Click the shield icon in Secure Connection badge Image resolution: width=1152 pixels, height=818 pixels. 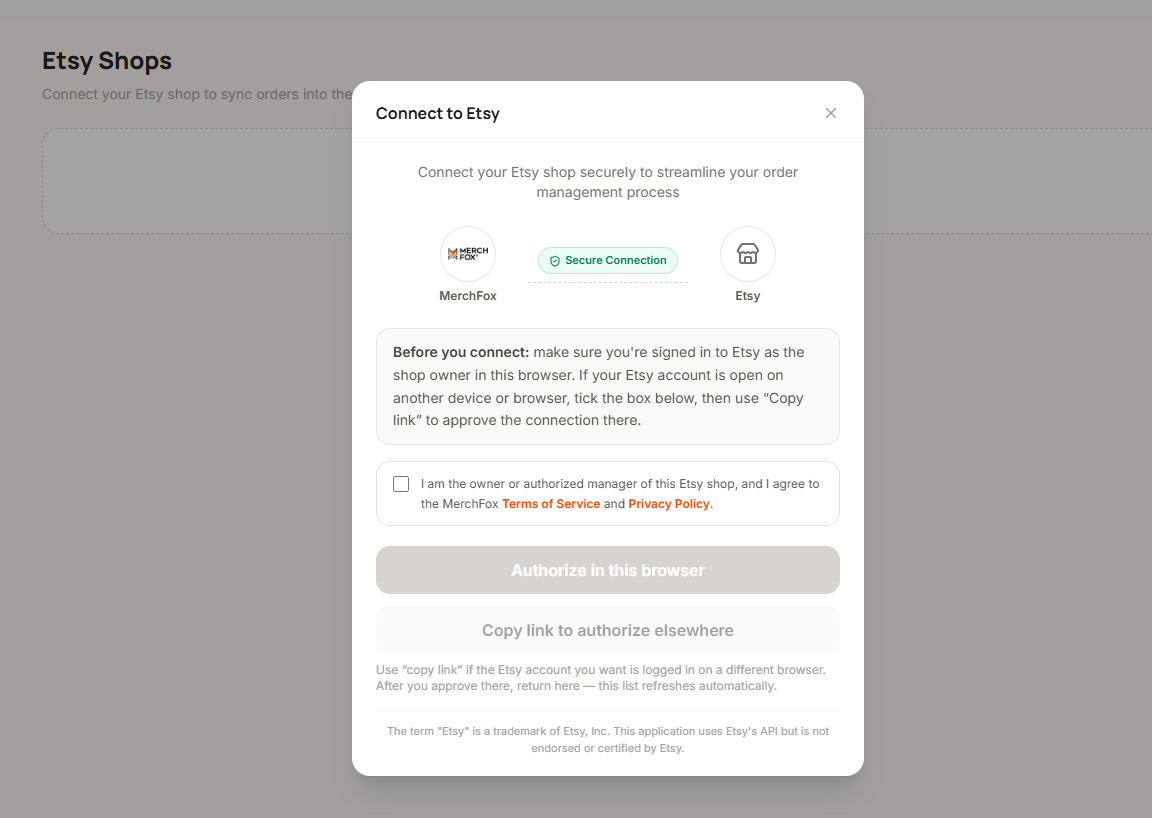pyautogui.click(x=555, y=261)
